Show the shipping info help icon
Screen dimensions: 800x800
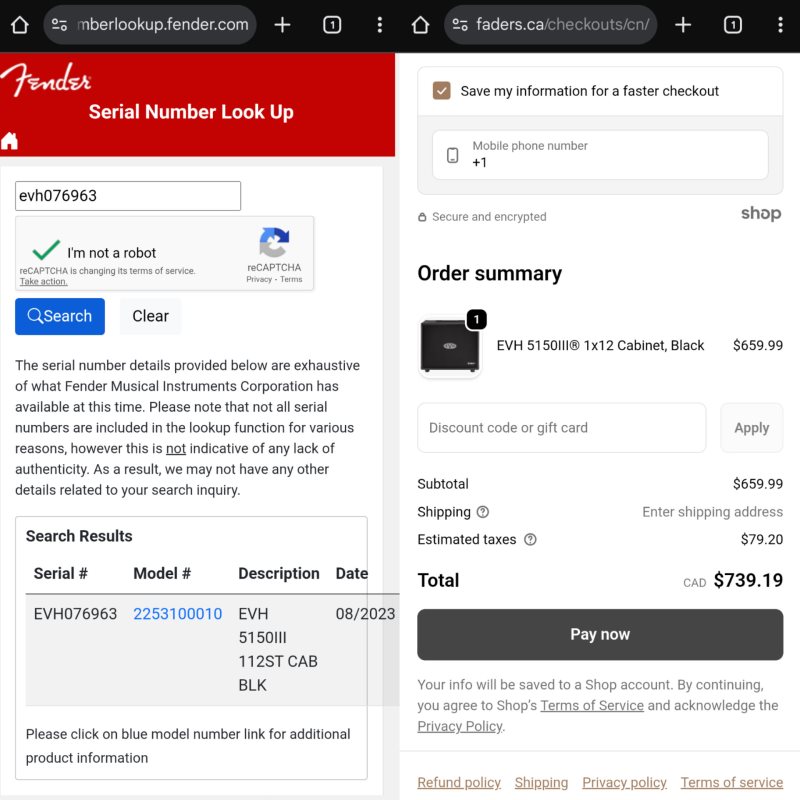(483, 512)
